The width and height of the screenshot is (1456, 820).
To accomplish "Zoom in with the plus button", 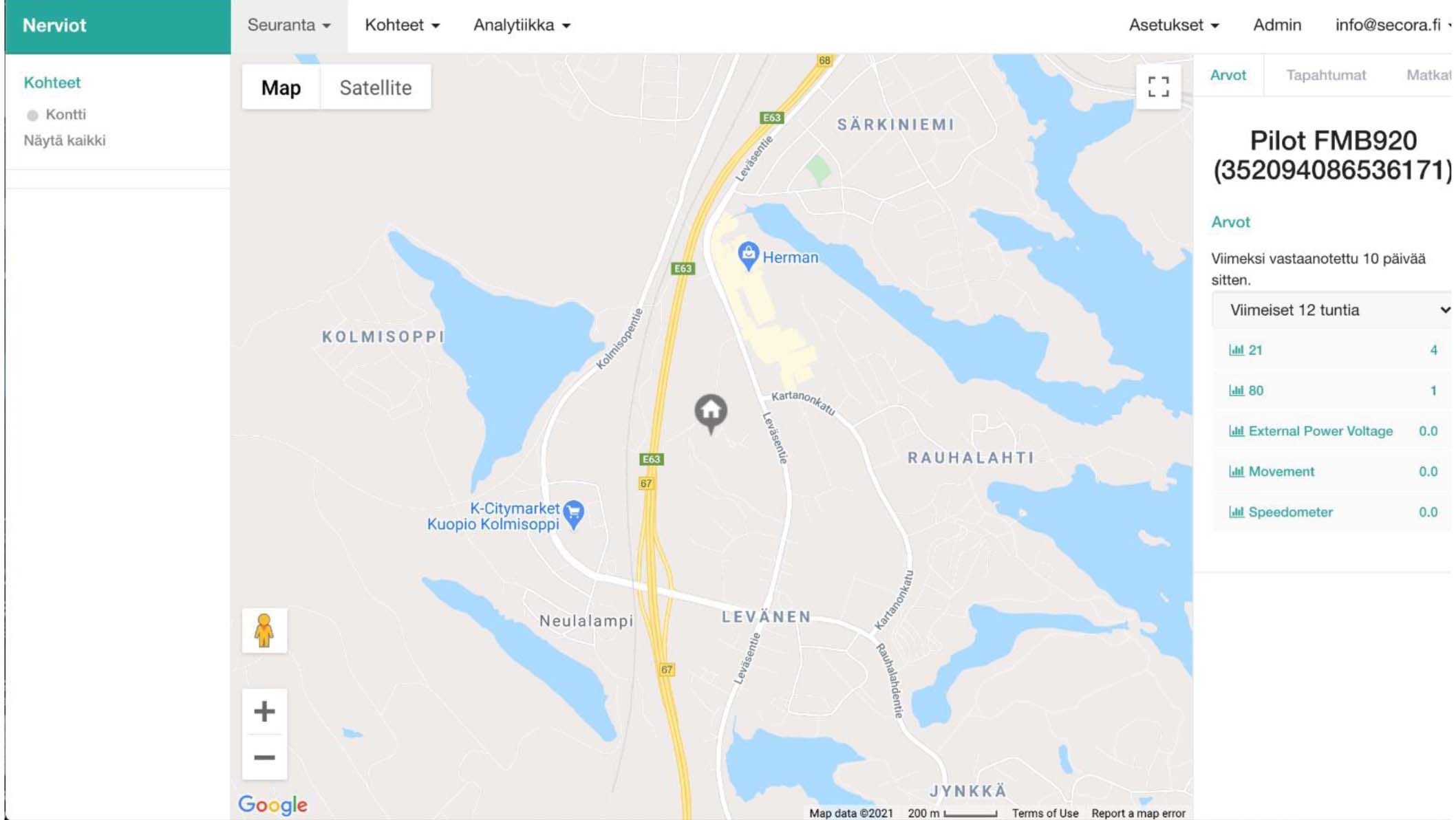I will pos(264,711).
